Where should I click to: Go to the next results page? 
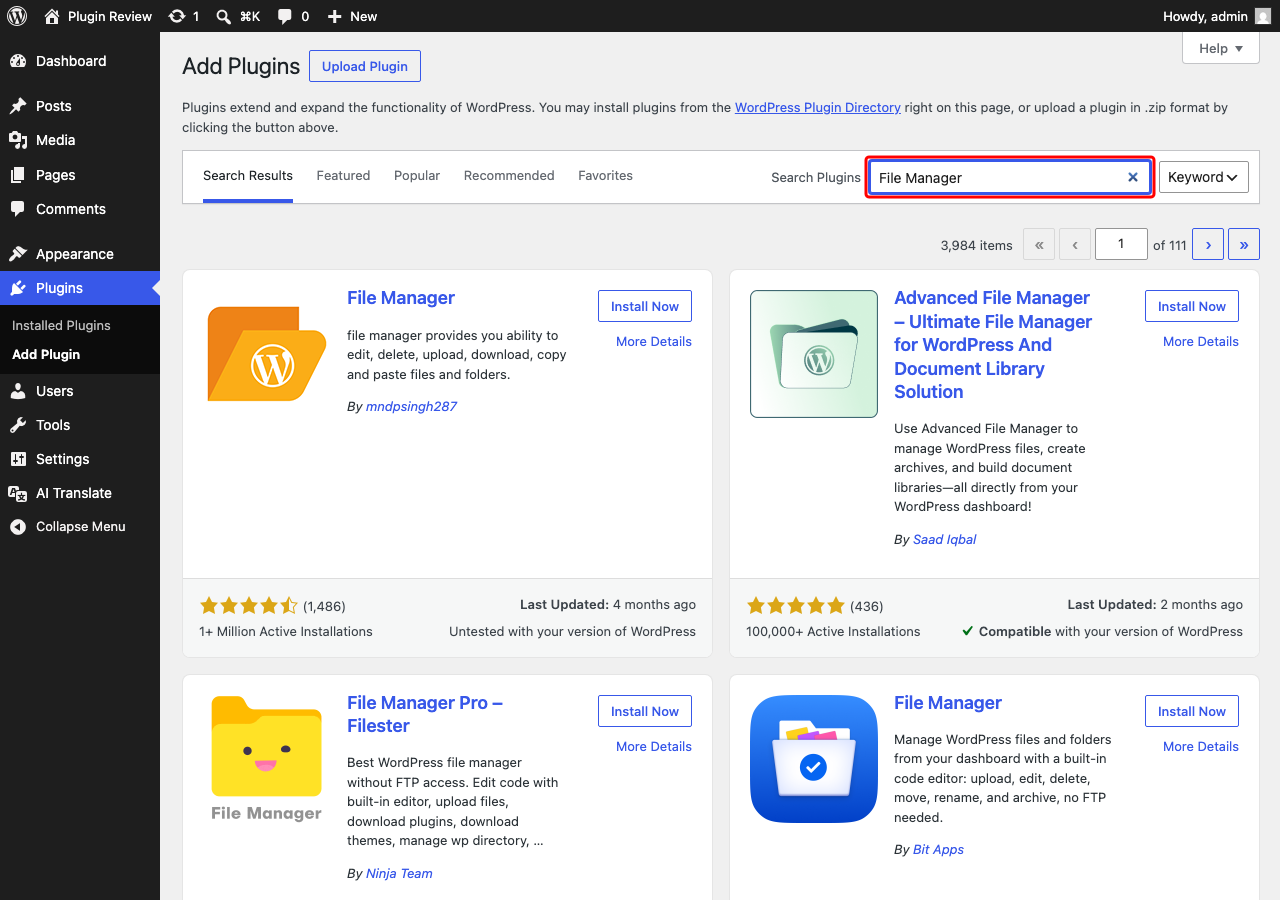click(x=1208, y=244)
